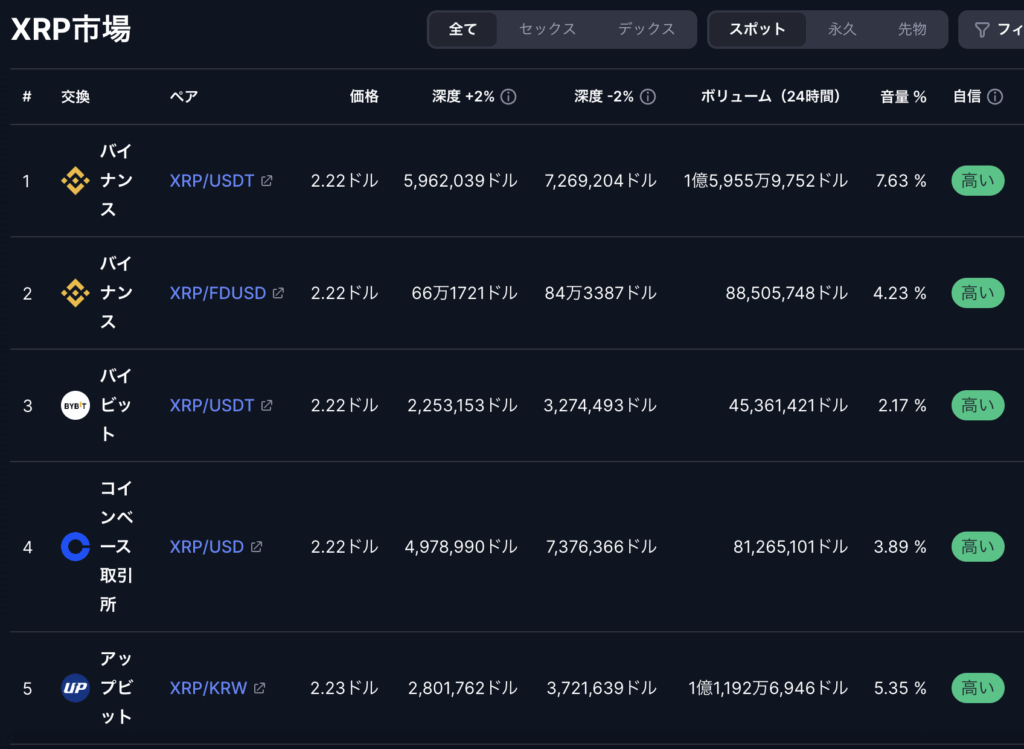Image resolution: width=1024 pixels, height=749 pixels.
Task: Sort by the # column header
Action: [27, 97]
